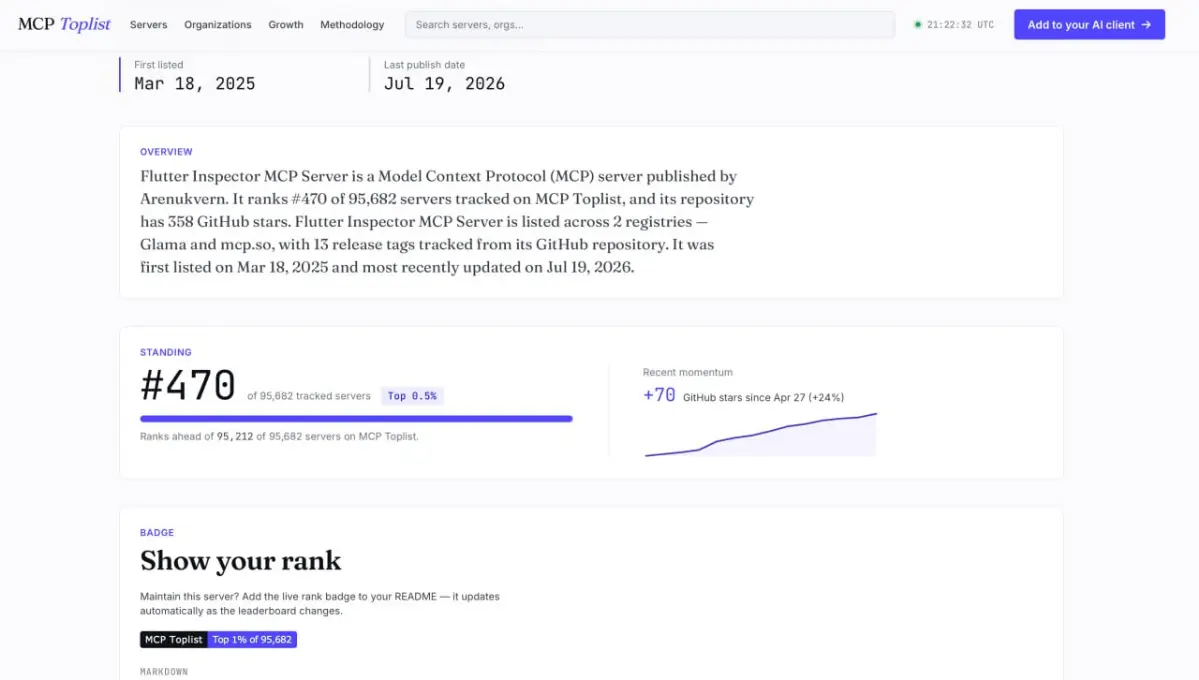Viewport: 1199px width, 680px height.
Task: Click the BADGE section label
Action: [157, 532]
